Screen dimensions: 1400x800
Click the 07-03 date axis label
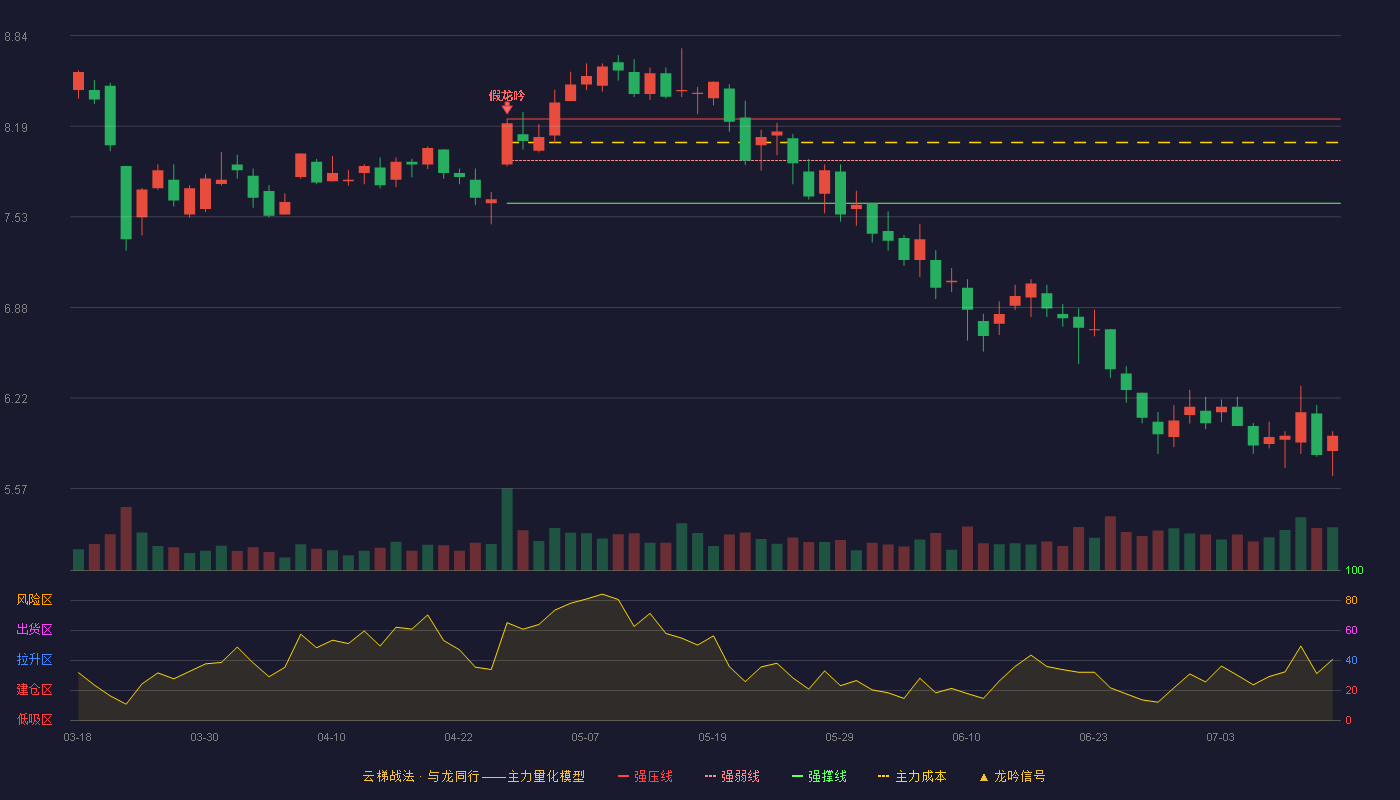(1220, 737)
